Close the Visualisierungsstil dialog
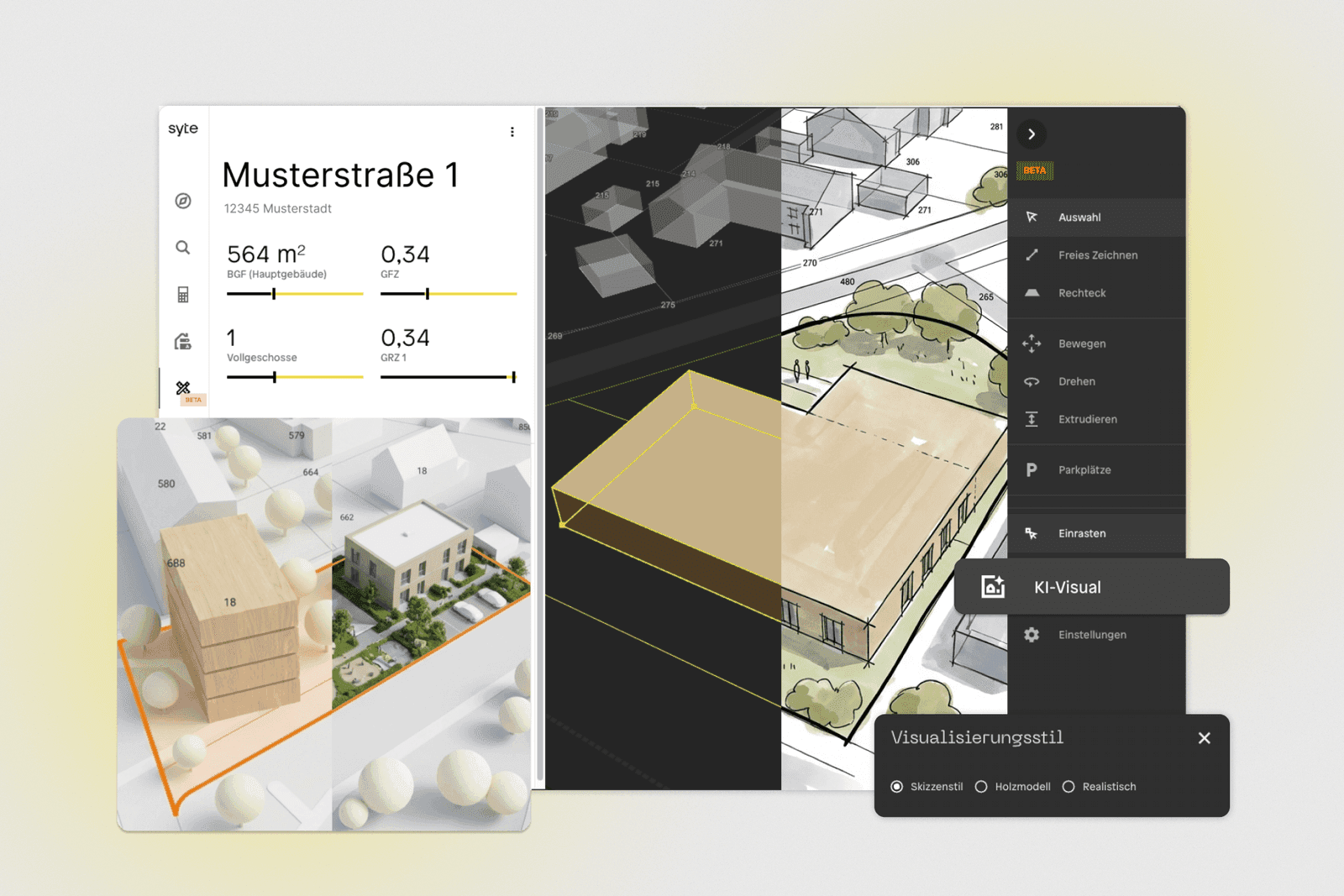This screenshot has height=896, width=1344. [x=1205, y=738]
